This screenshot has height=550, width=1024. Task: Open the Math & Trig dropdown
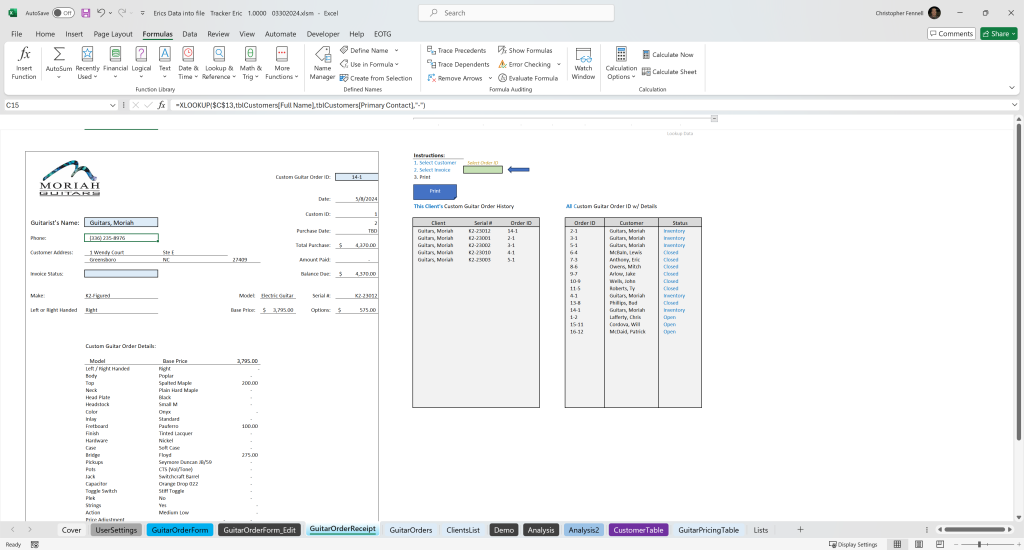point(250,63)
